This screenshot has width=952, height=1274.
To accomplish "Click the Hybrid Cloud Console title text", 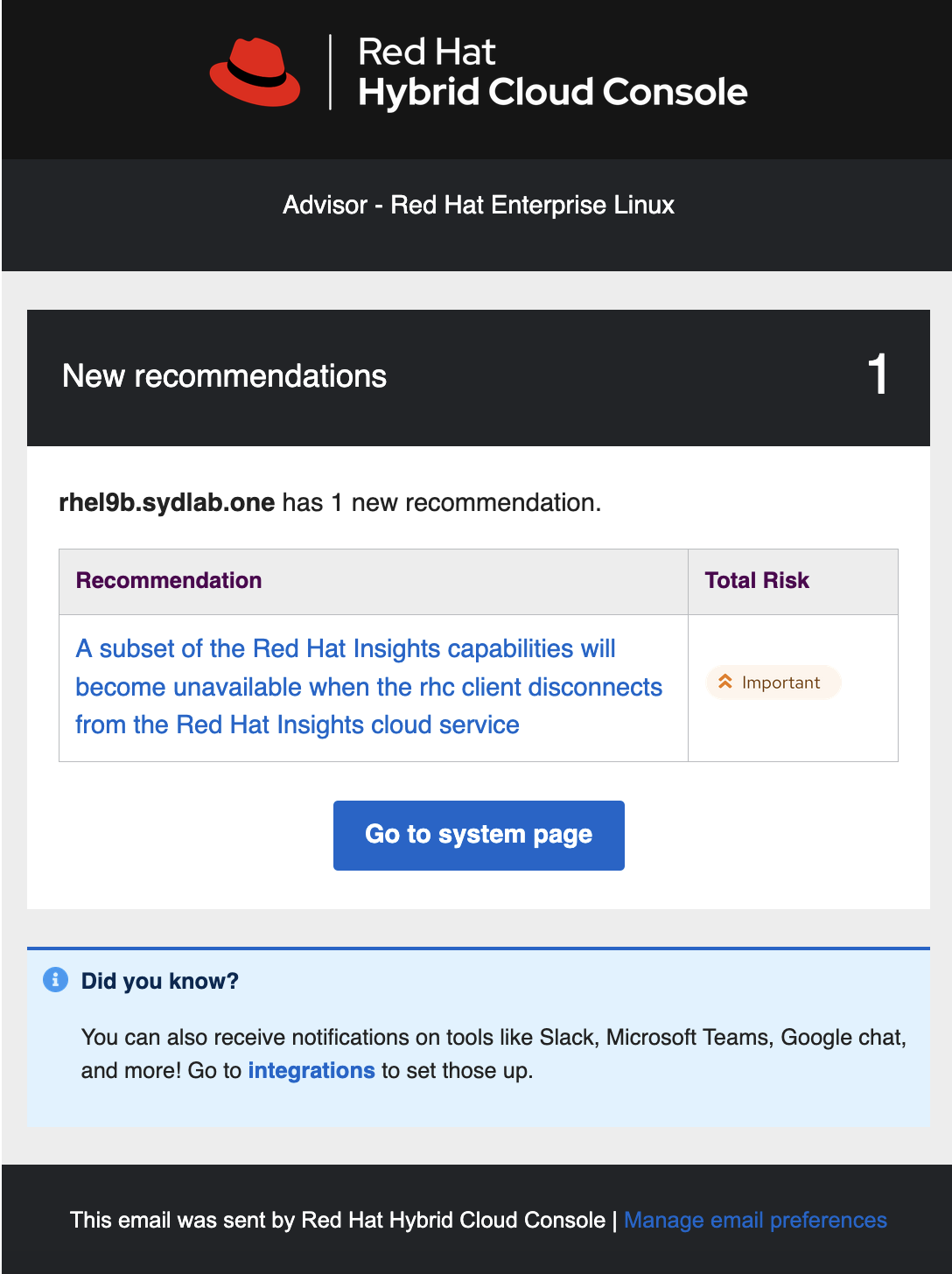I will [x=552, y=92].
